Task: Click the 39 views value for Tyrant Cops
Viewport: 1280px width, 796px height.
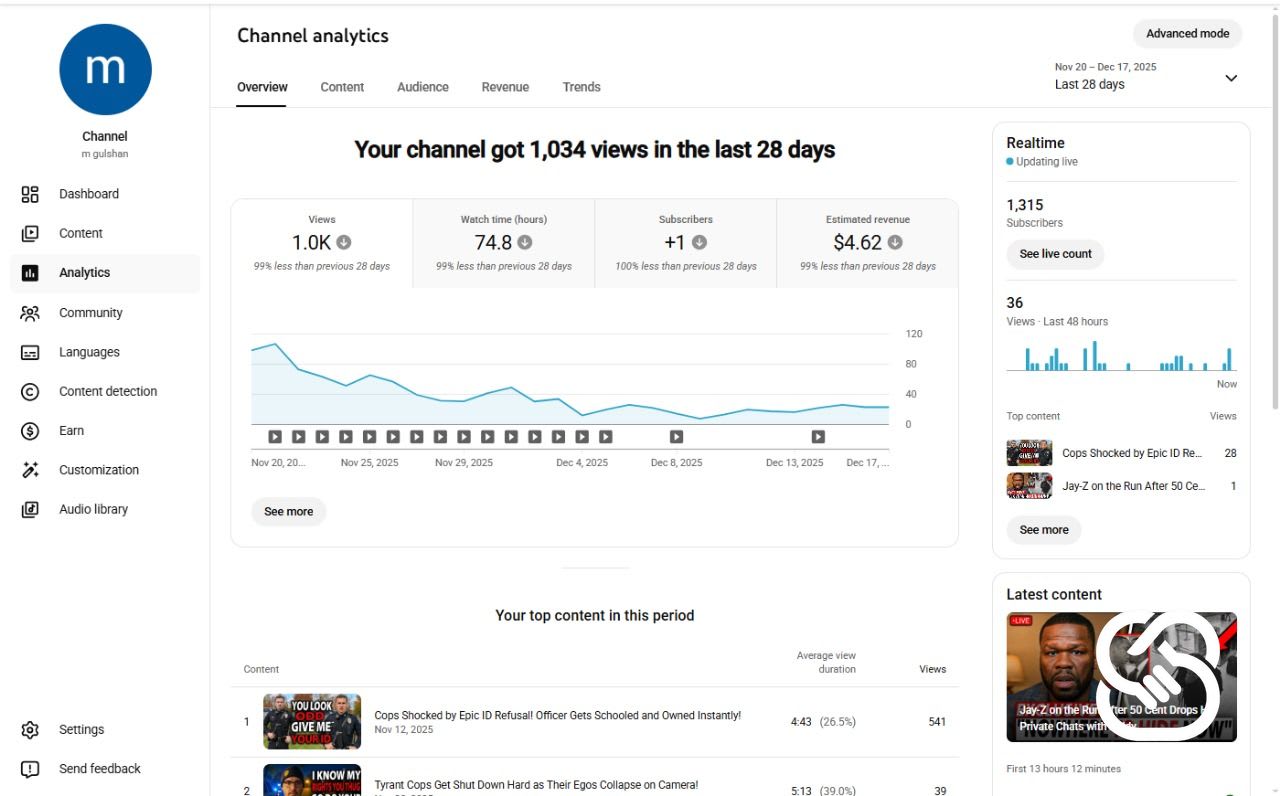Action: [x=940, y=791]
